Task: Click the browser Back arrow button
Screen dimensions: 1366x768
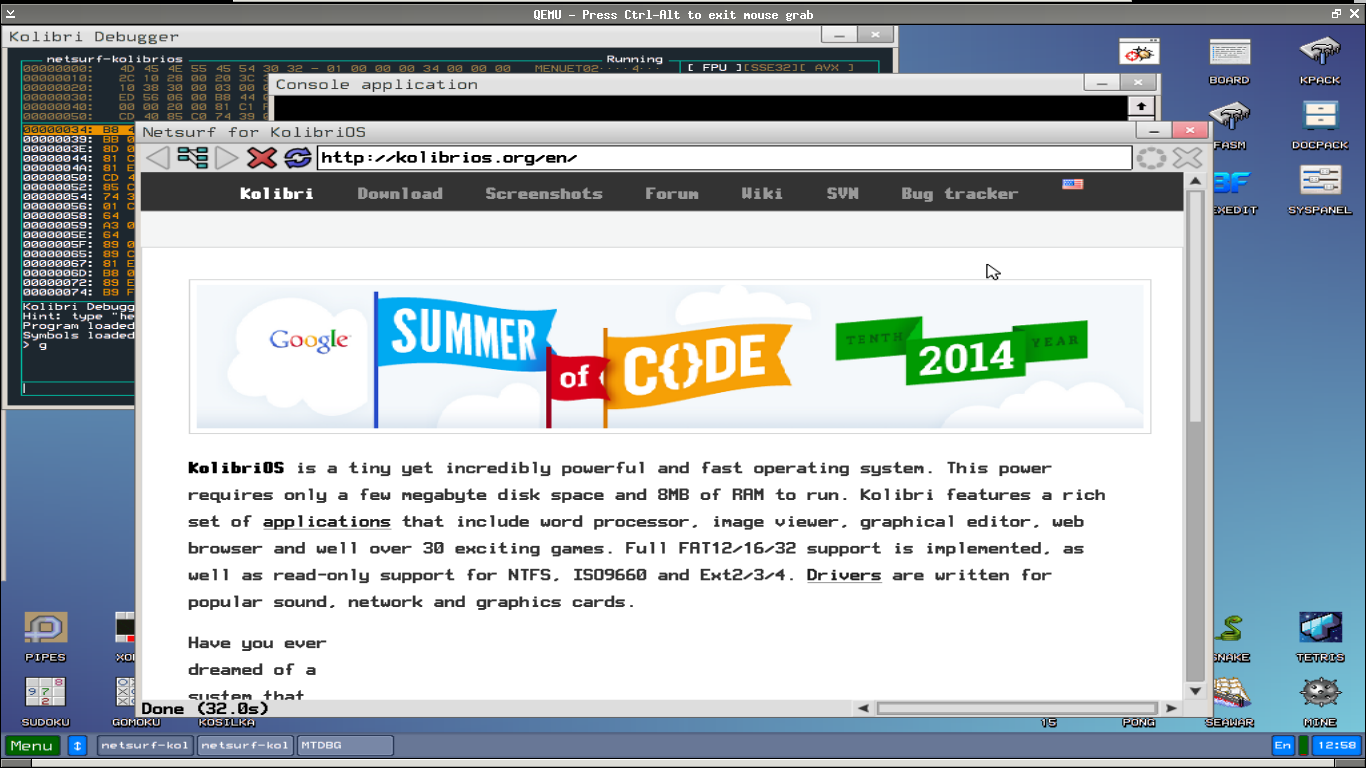Action: click(x=157, y=157)
